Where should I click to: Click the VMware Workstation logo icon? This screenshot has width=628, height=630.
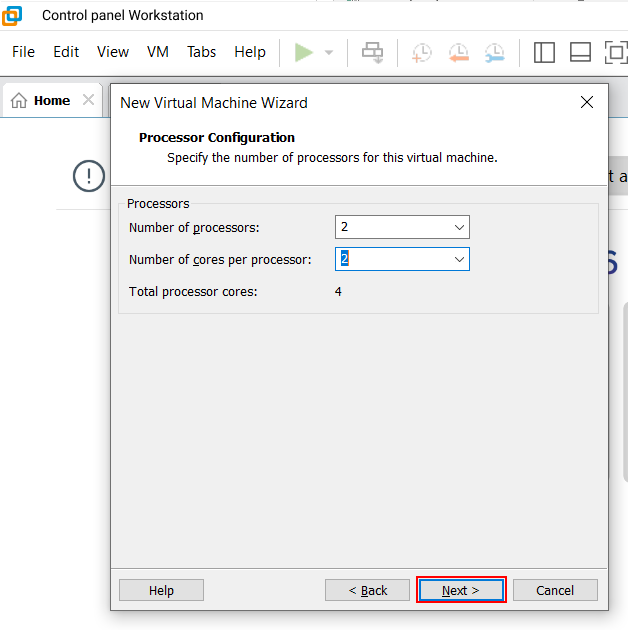pyautogui.click(x=13, y=15)
